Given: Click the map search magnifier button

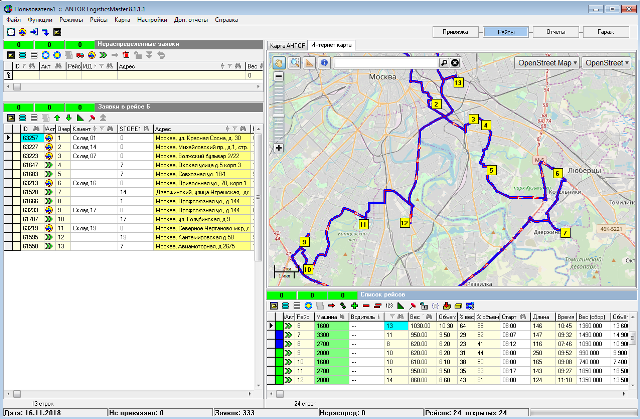Looking at the screenshot, I should tap(444, 63).
